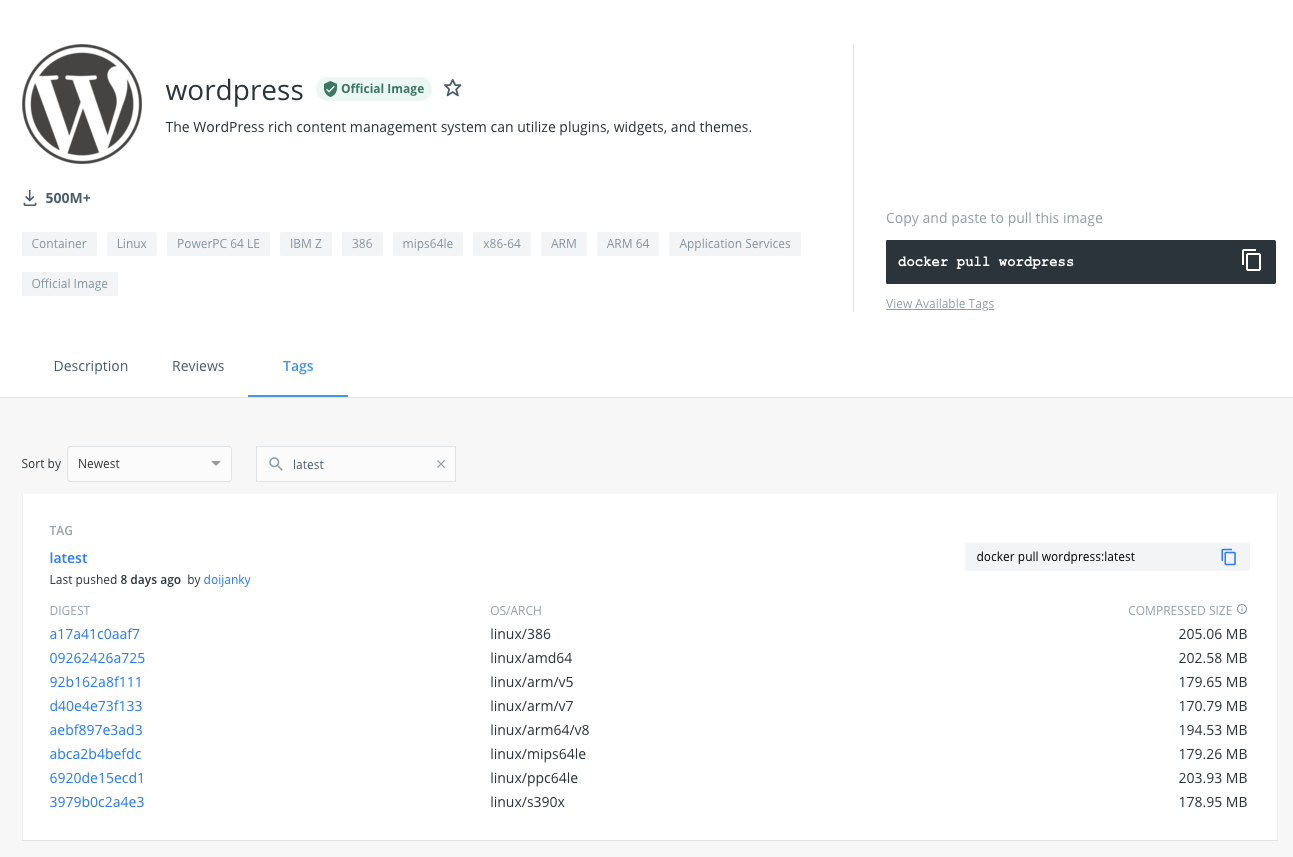Screen dimensions: 1293x857
Task: Click the WordPress logo image
Action: (x=82, y=104)
